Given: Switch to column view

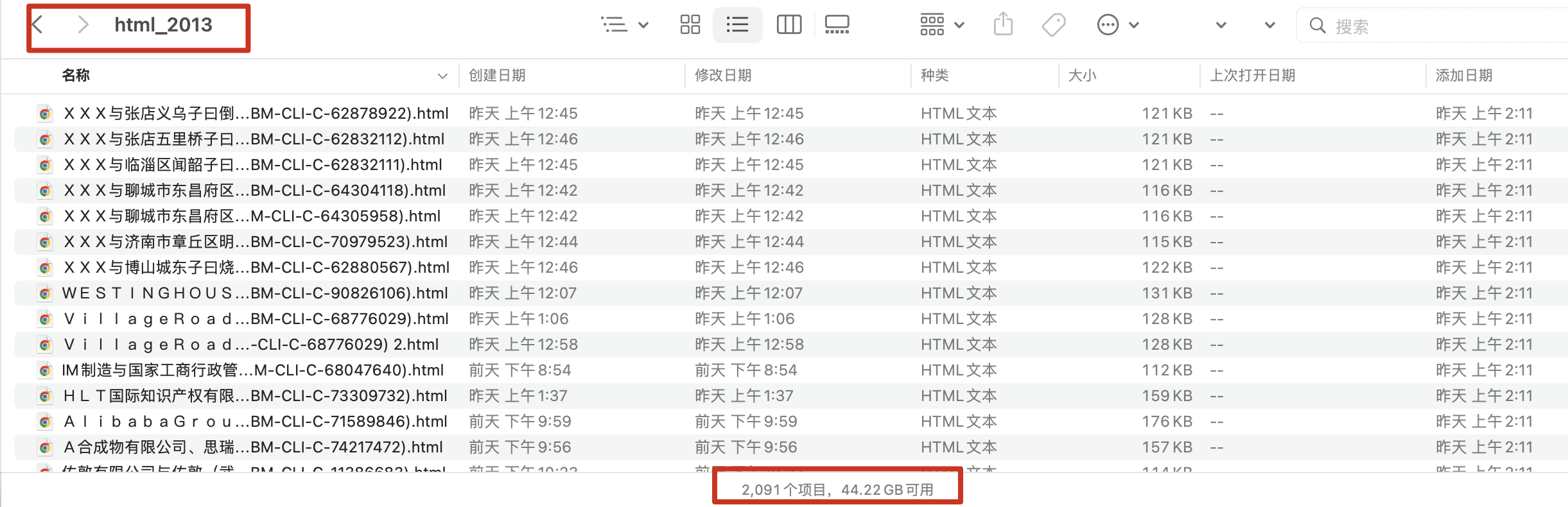Looking at the screenshot, I should [788, 25].
